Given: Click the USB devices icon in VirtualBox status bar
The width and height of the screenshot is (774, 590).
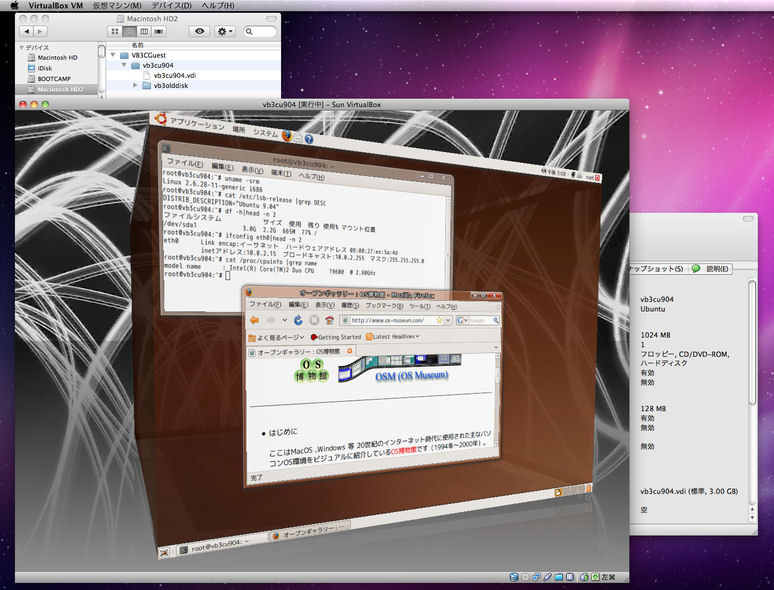Looking at the screenshot, I should [547, 577].
